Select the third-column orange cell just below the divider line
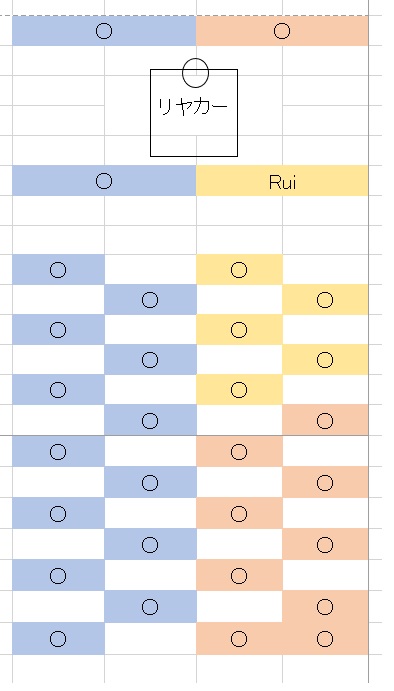The width and height of the screenshot is (394, 691). point(239,451)
